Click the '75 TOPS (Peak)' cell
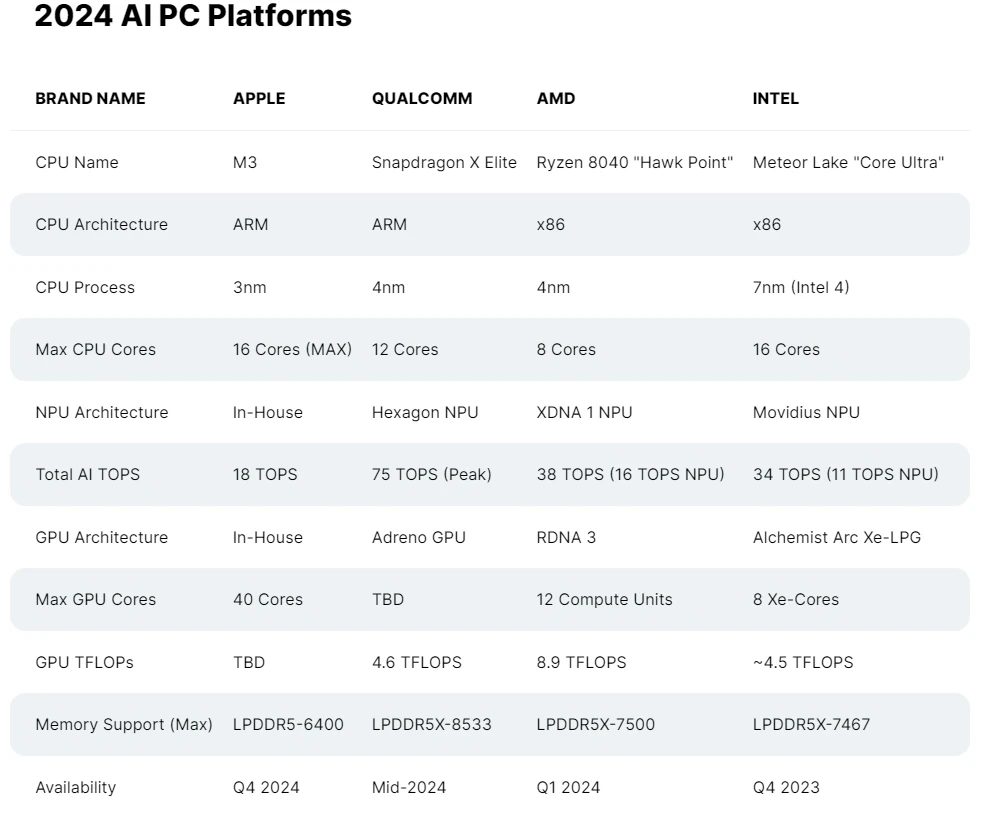This screenshot has height=838, width=999. (x=431, y=474)
